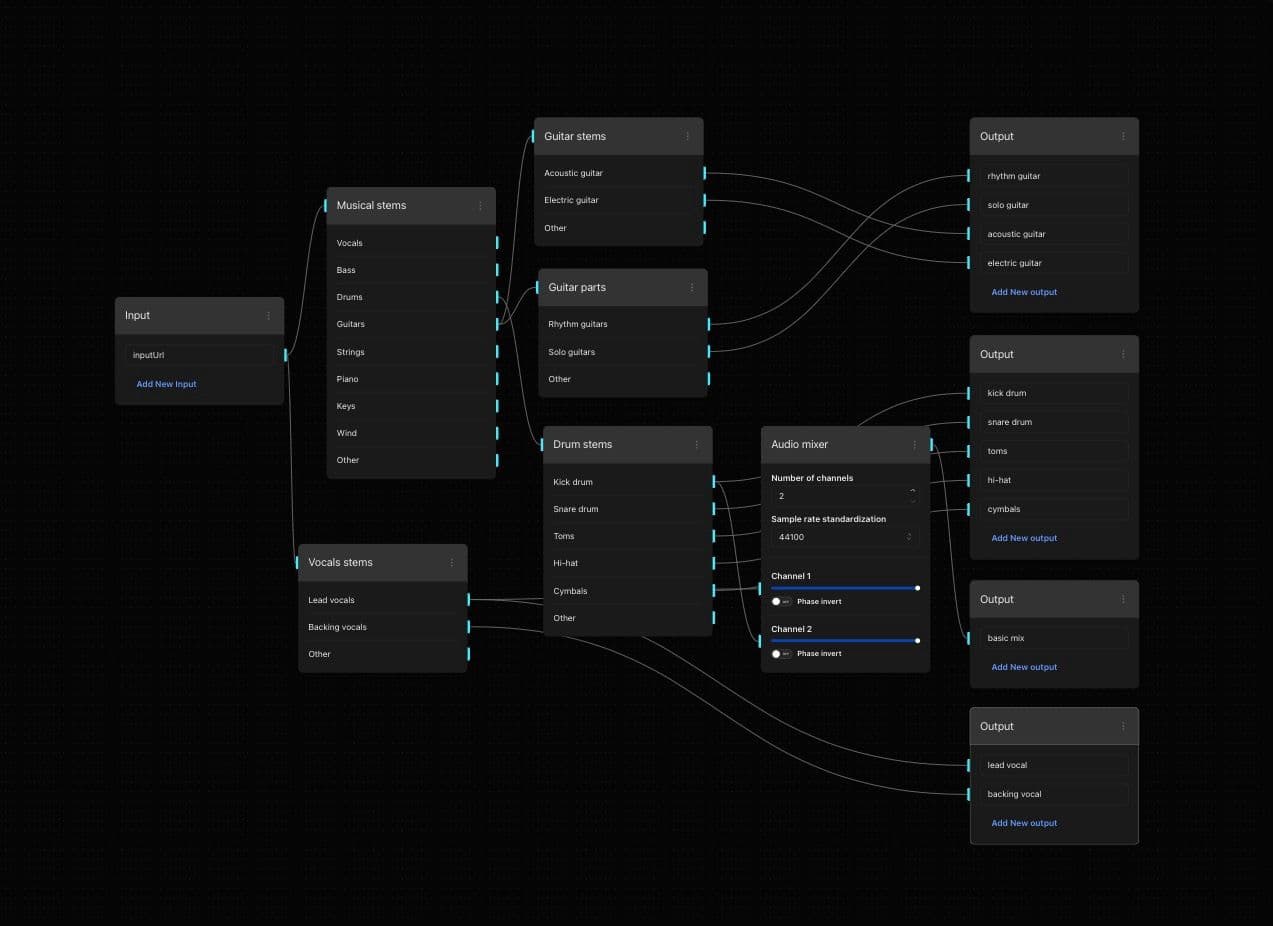Select the Strings row in Musical stems
The width and height of the screenshot is (1273, 926).
410,352
